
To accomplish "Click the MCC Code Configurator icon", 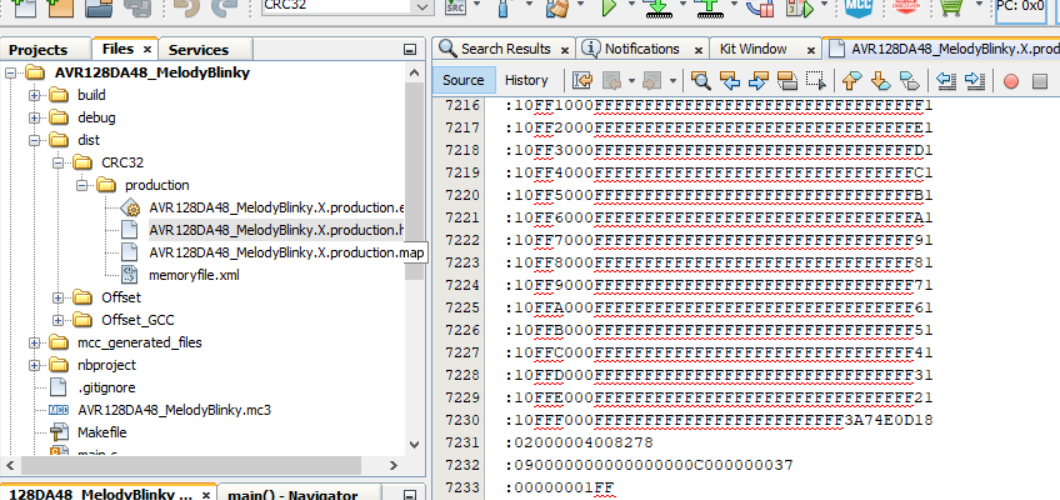I will coord(858,8).
